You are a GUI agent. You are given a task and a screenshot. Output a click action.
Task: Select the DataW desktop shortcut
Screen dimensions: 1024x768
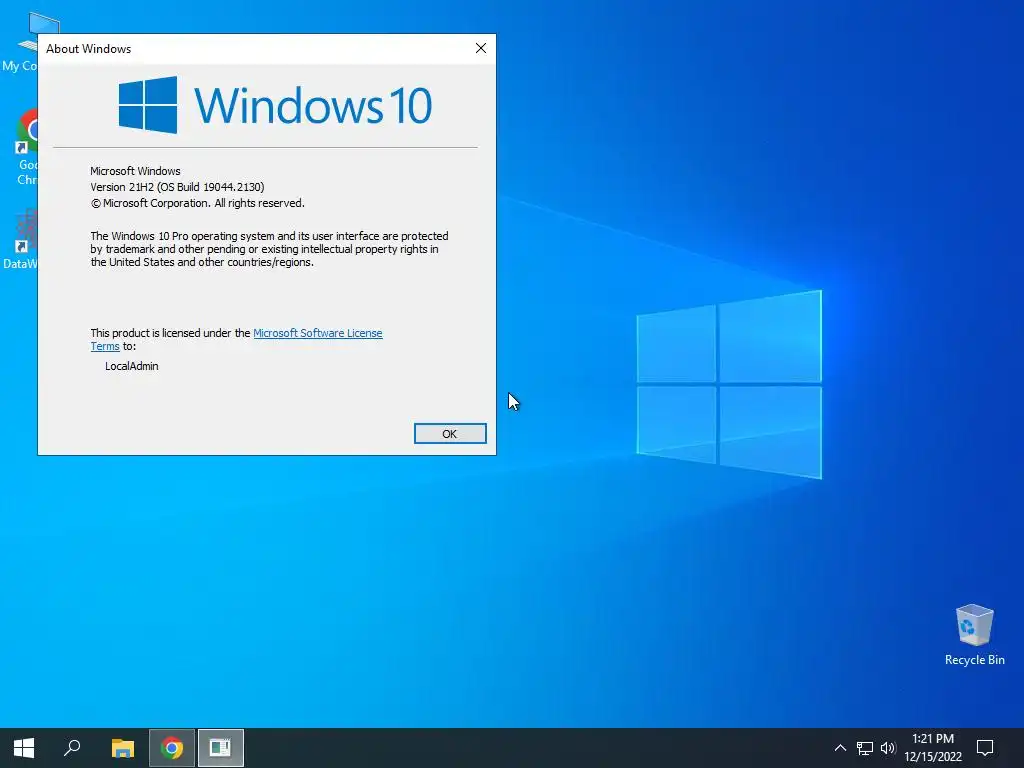point(20,239)
